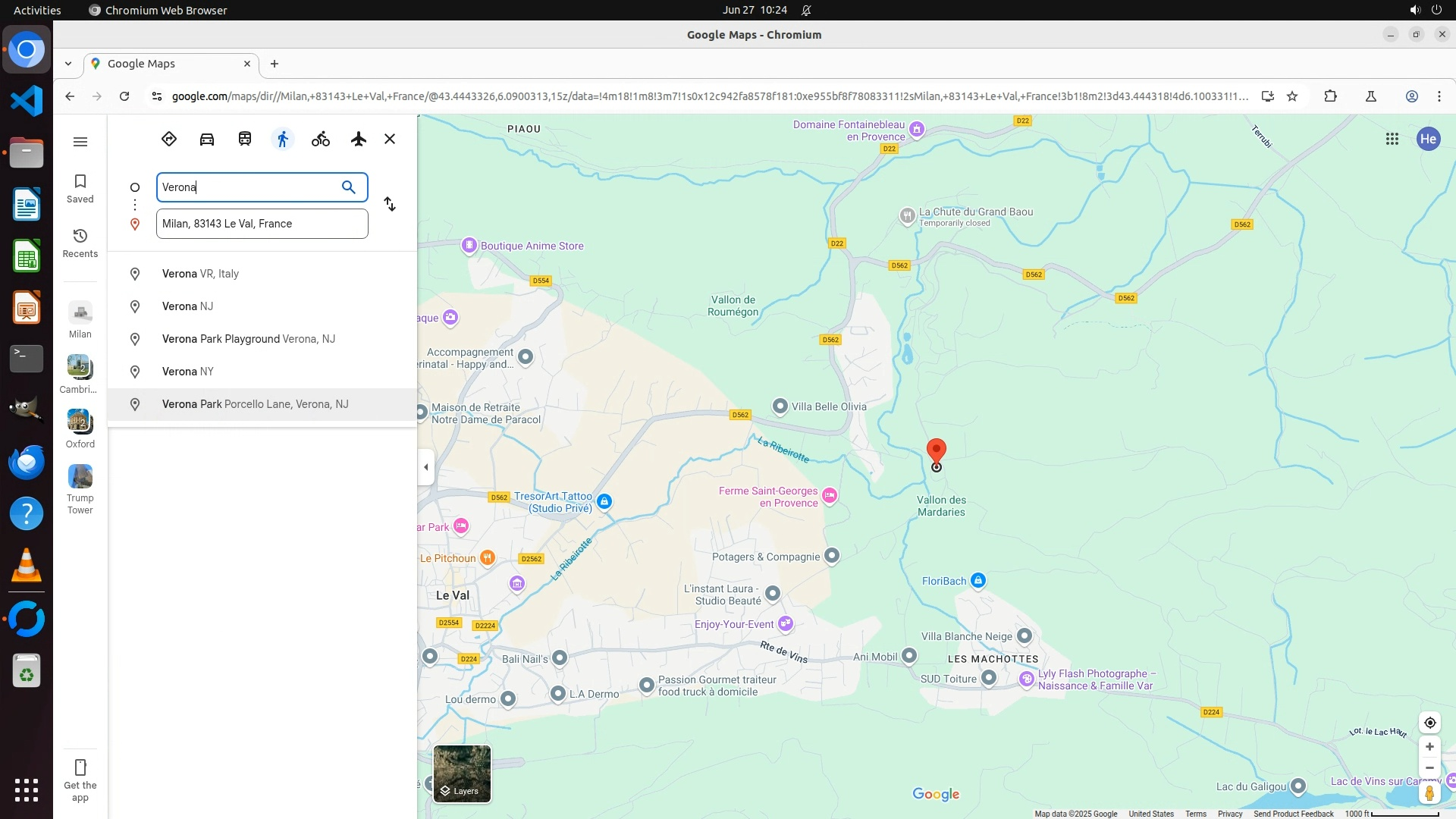The width and height of the screenshot is (1456, 819).
Task: Bookmark this page with star icon
Action: (x=1292, y=96)
